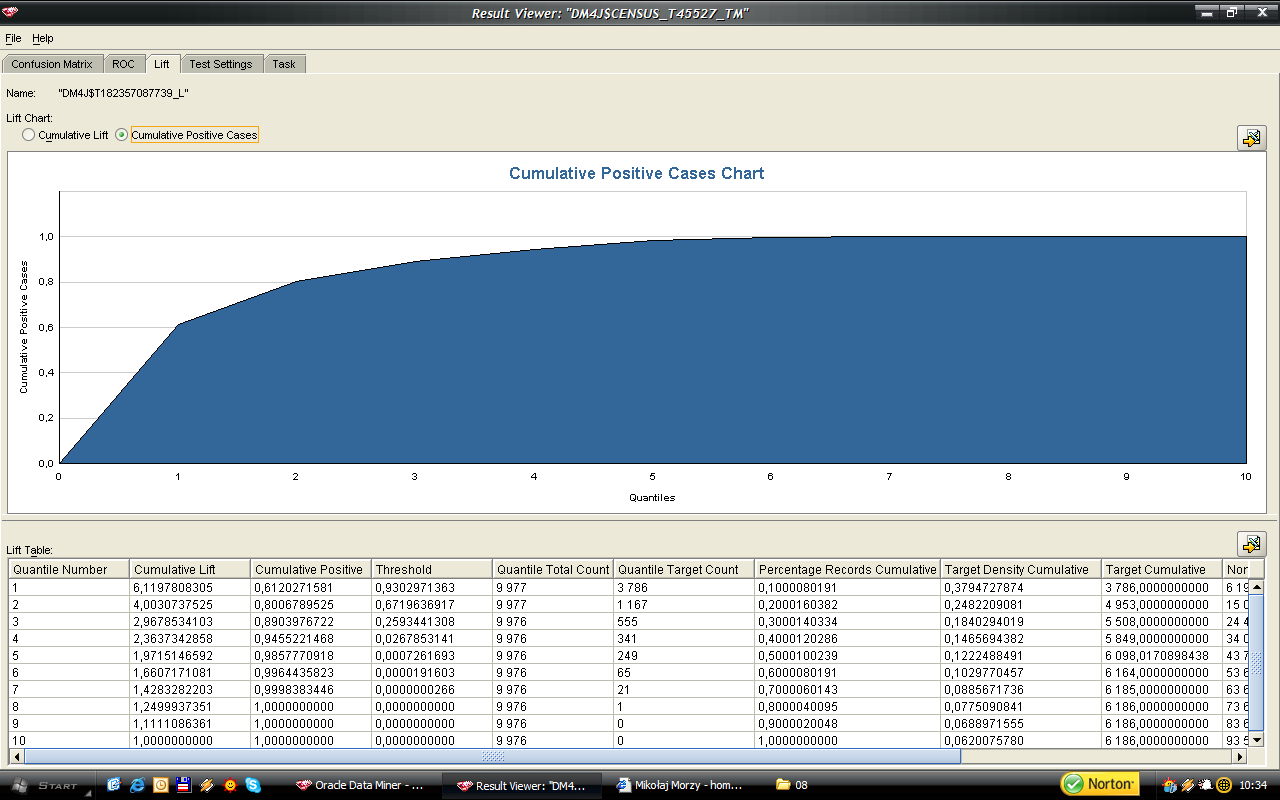Screen dimensions: 1280x800
Task: Click the lift table vertical scrollbar
Action: tap(1257, 665)
